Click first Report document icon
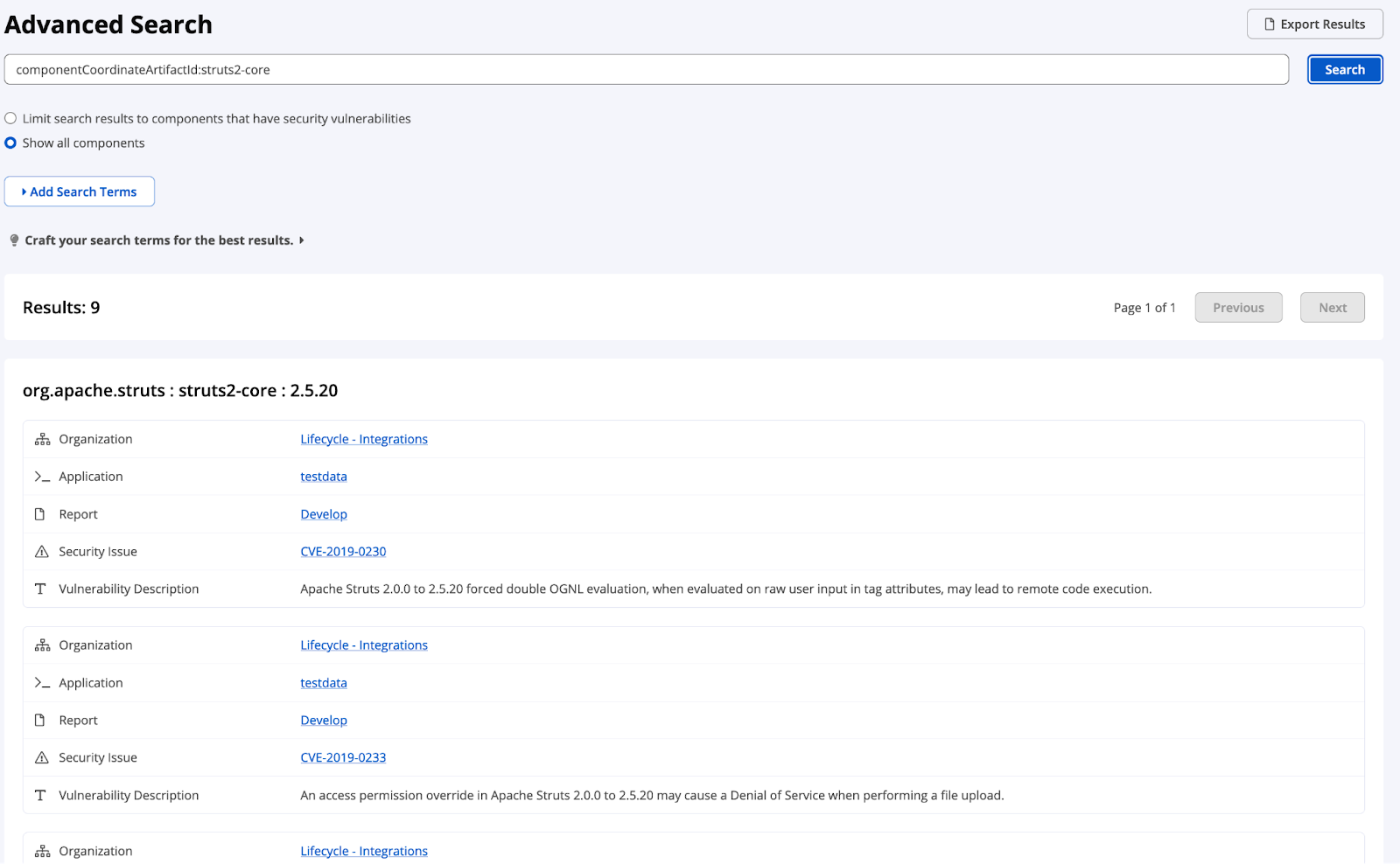This screenshot has height=864, width=1400. [40, 514]
